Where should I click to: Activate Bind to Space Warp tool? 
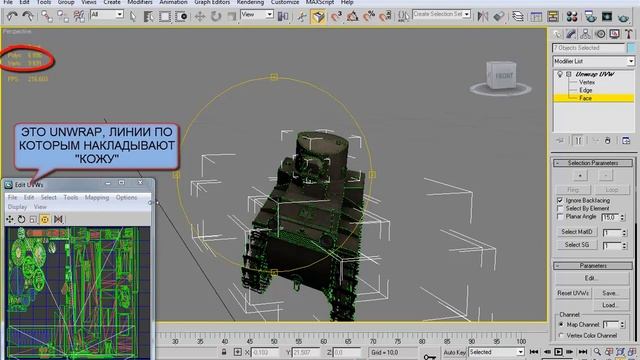coord(79,16)
